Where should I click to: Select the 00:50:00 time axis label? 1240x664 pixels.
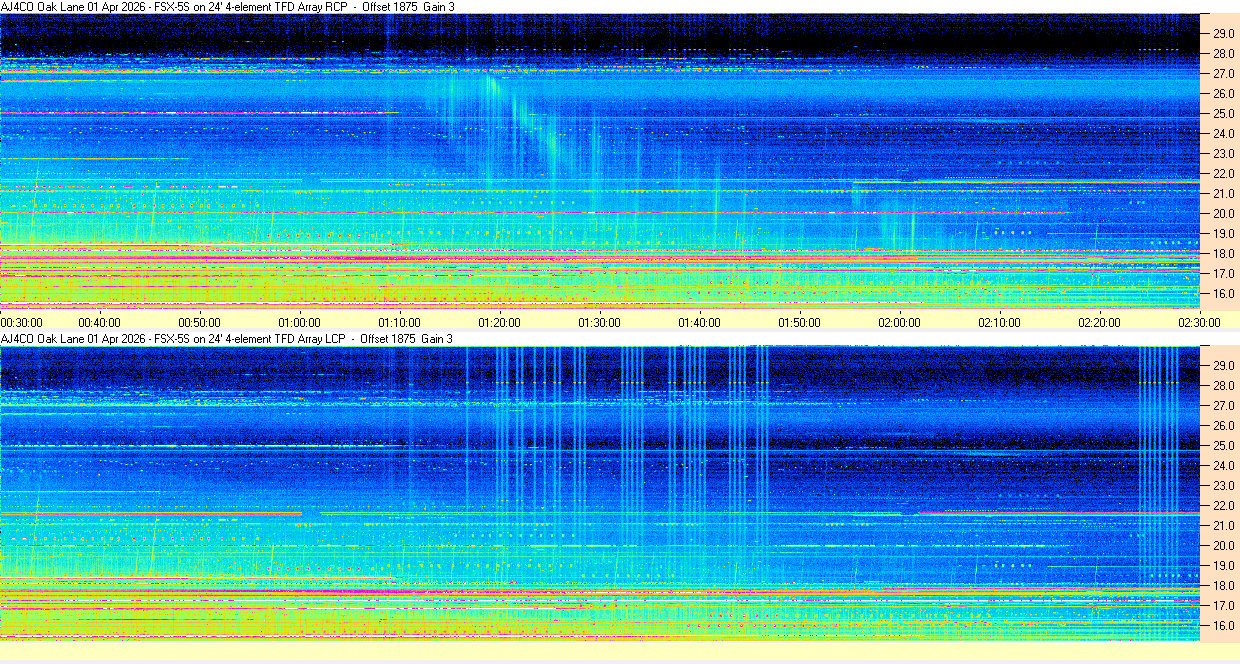(199, 322)
